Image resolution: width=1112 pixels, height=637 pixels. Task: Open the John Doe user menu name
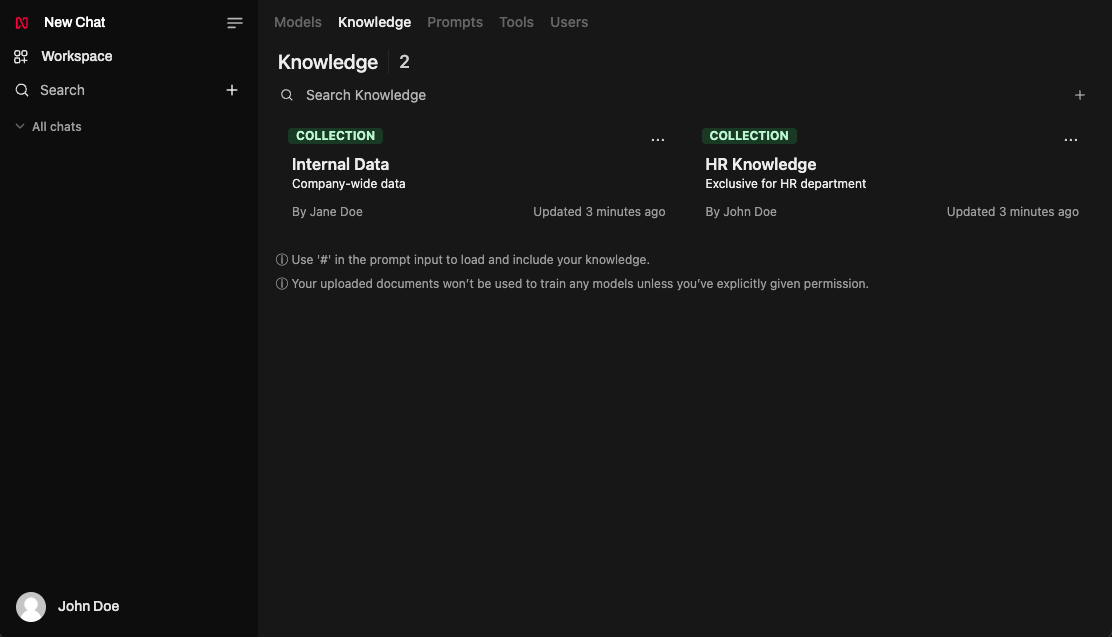coord(89,606)
